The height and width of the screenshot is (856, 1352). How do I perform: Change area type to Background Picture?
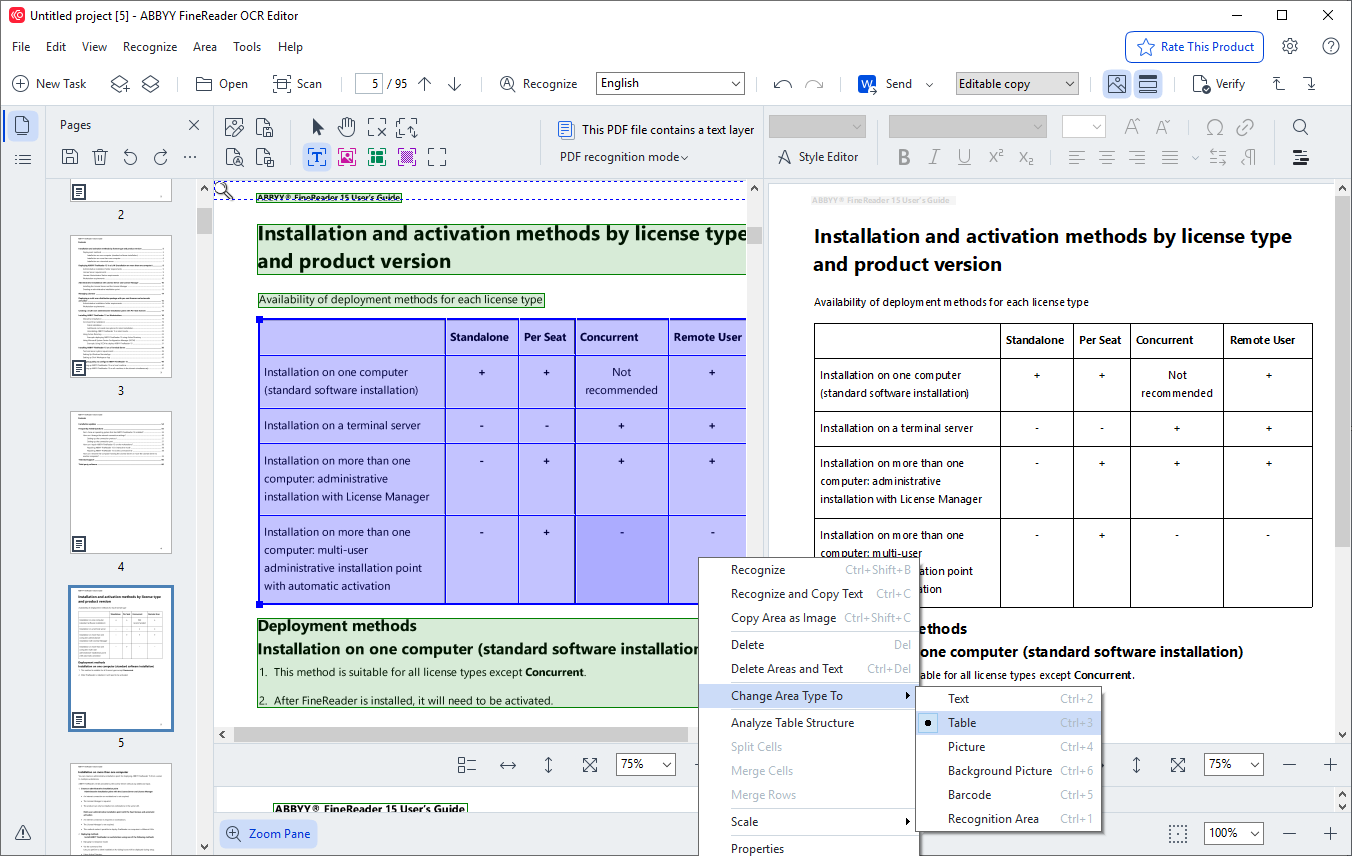(x=1008, y=771)
